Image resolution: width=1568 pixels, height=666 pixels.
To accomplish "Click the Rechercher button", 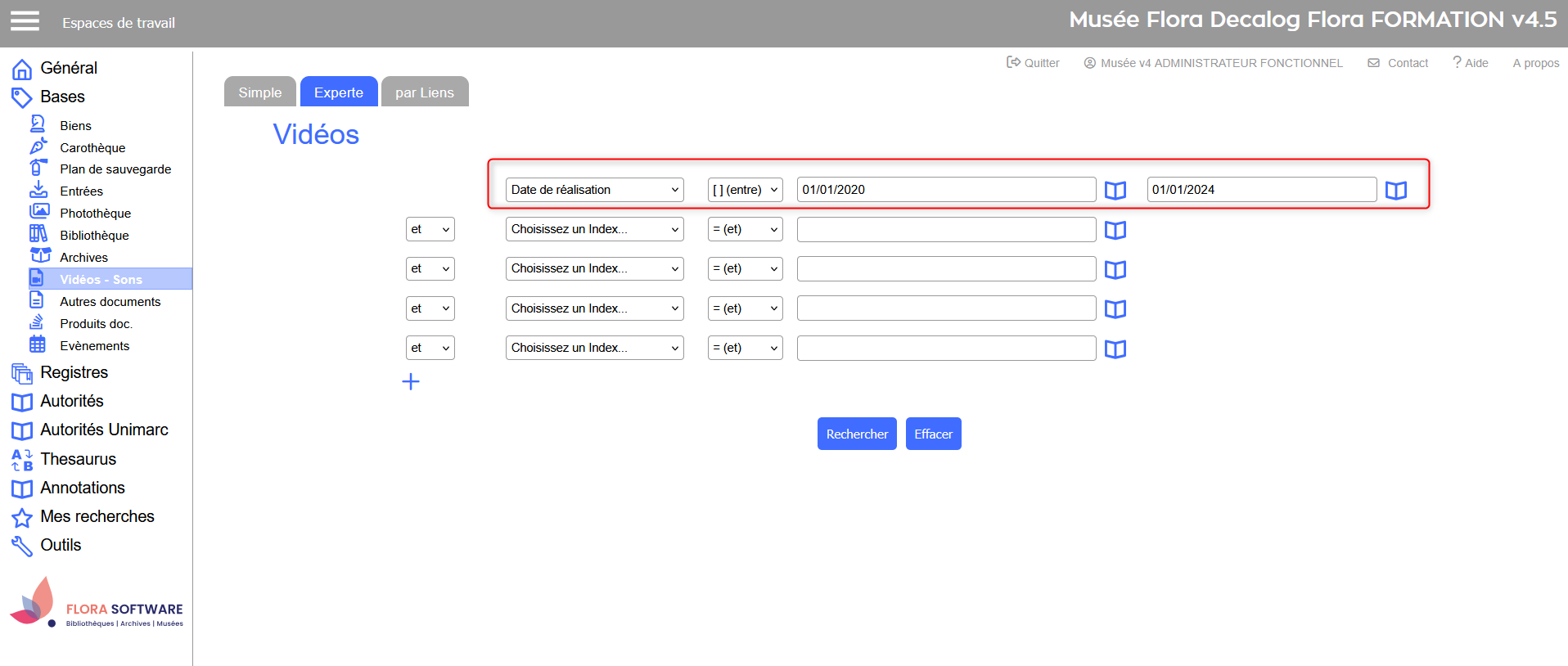I will [856, 434].
